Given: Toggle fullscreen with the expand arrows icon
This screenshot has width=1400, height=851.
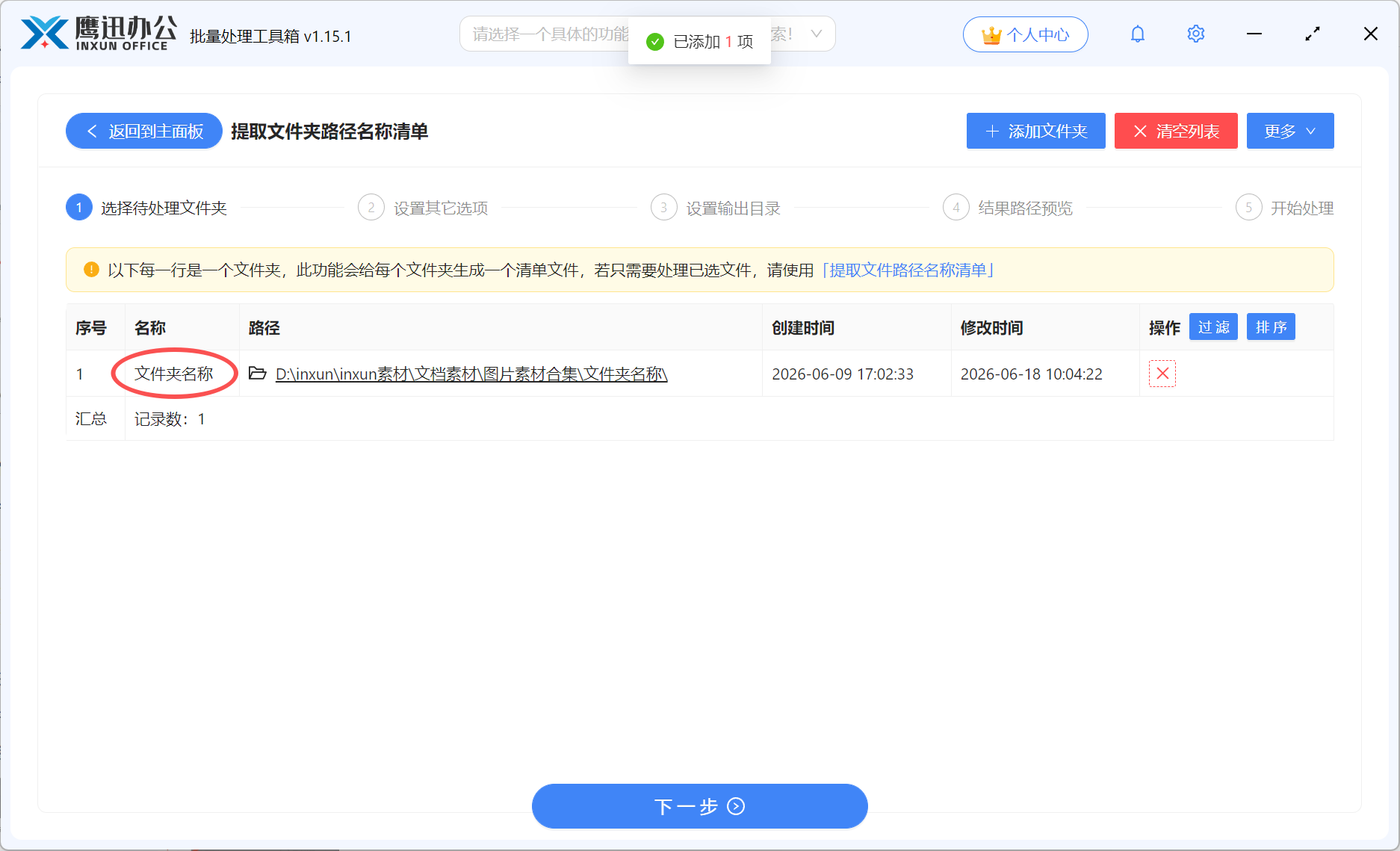Looking at the screenshot, I should pyautogui.click(x=1312, y=34).
